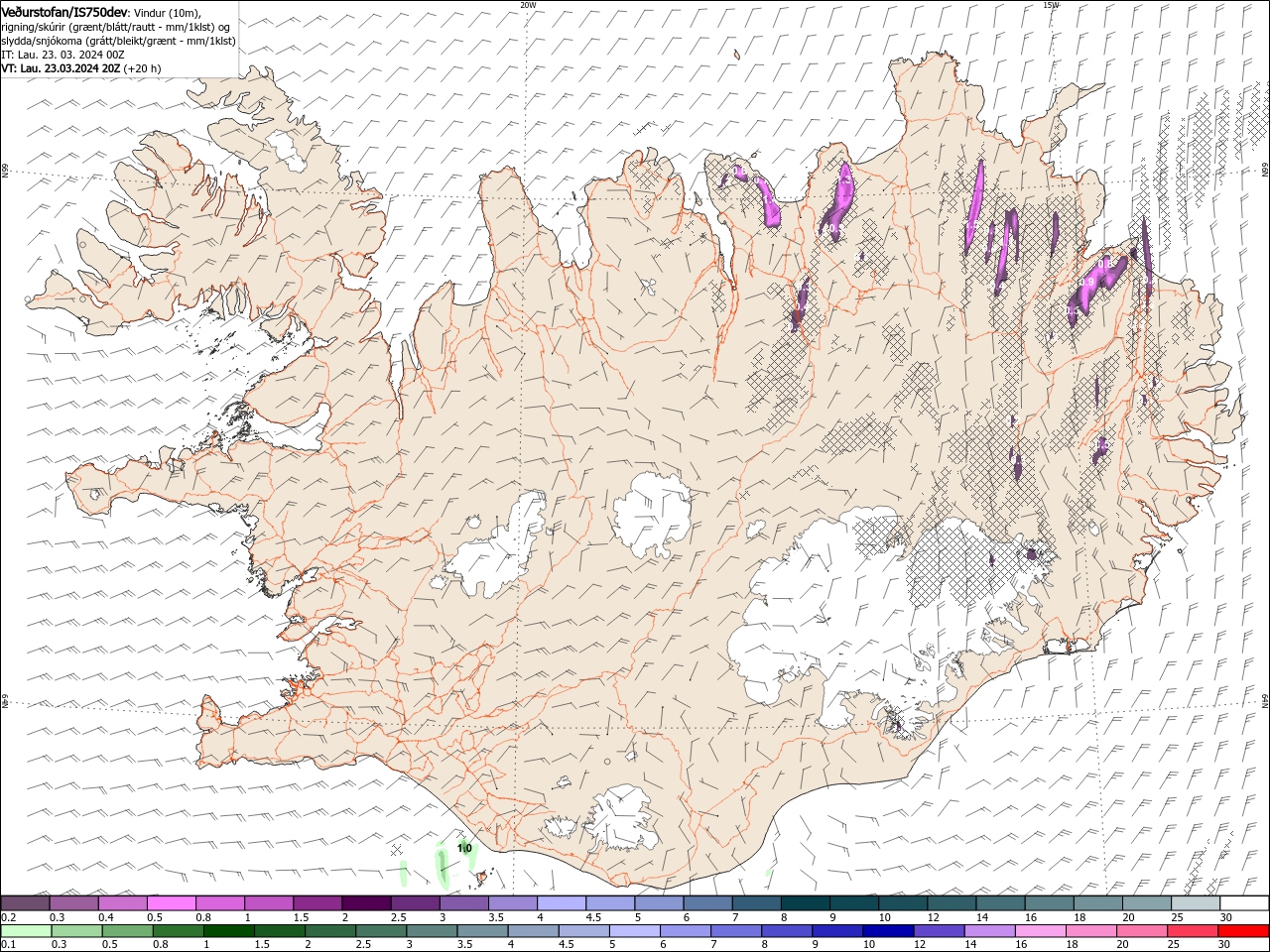The height and width of the screenshot is (952, 1270).
Task: Click the 'IT: Lau. 23. 03. 2024 00Z' line
Action: click(62, 55)
